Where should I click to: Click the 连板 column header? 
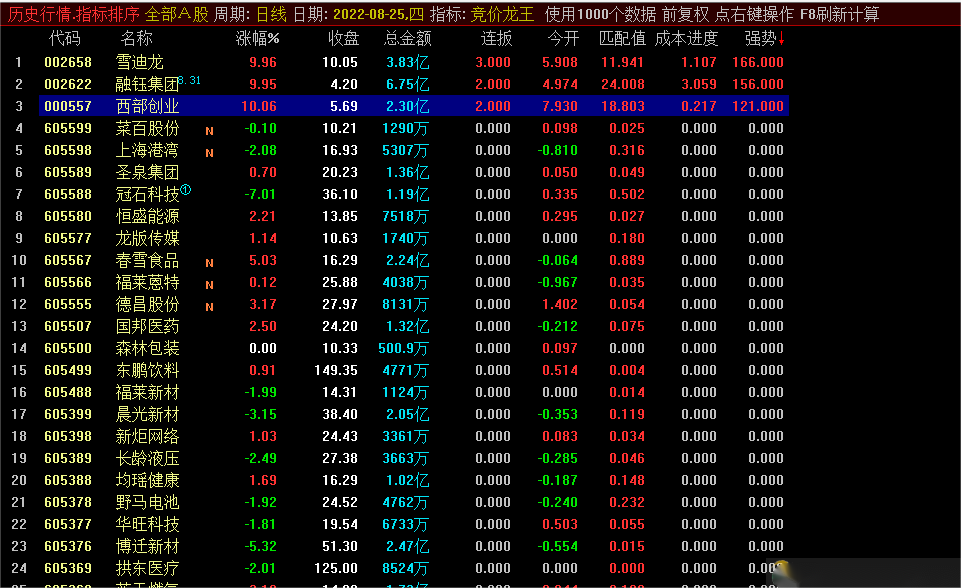click(496, 39)
